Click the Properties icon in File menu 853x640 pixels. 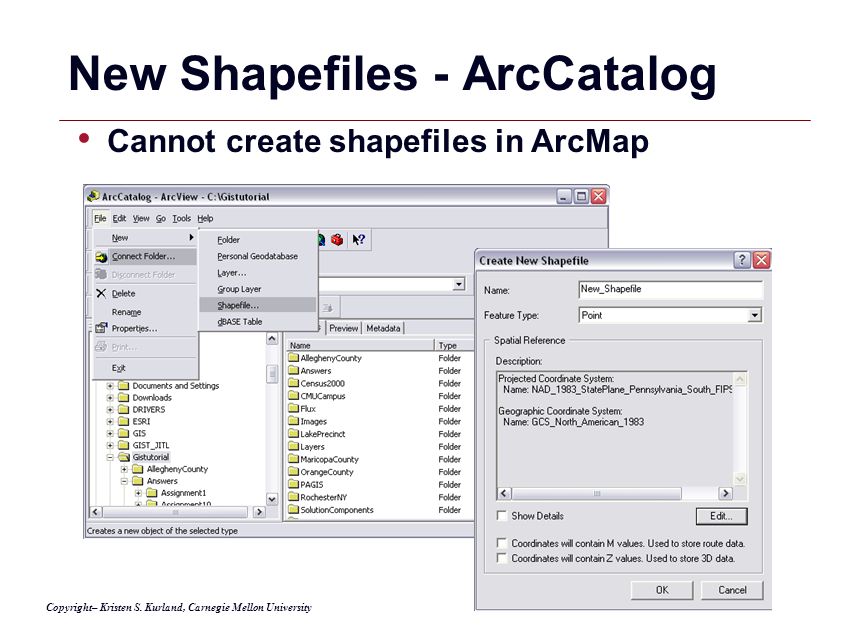click(x=101, y=328)
